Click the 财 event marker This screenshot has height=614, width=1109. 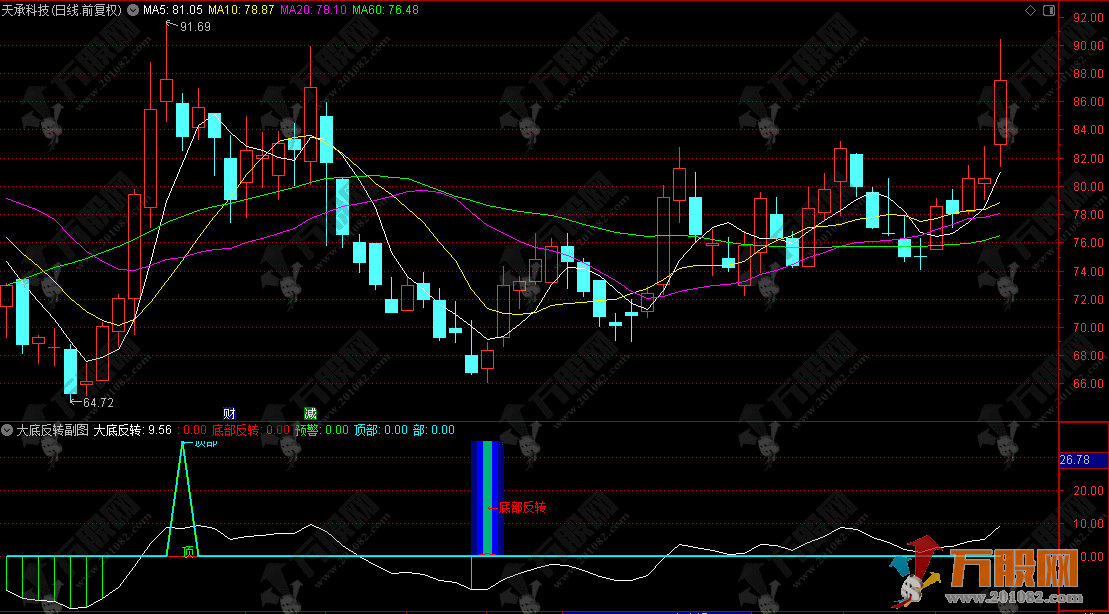(x=229, y=413)
